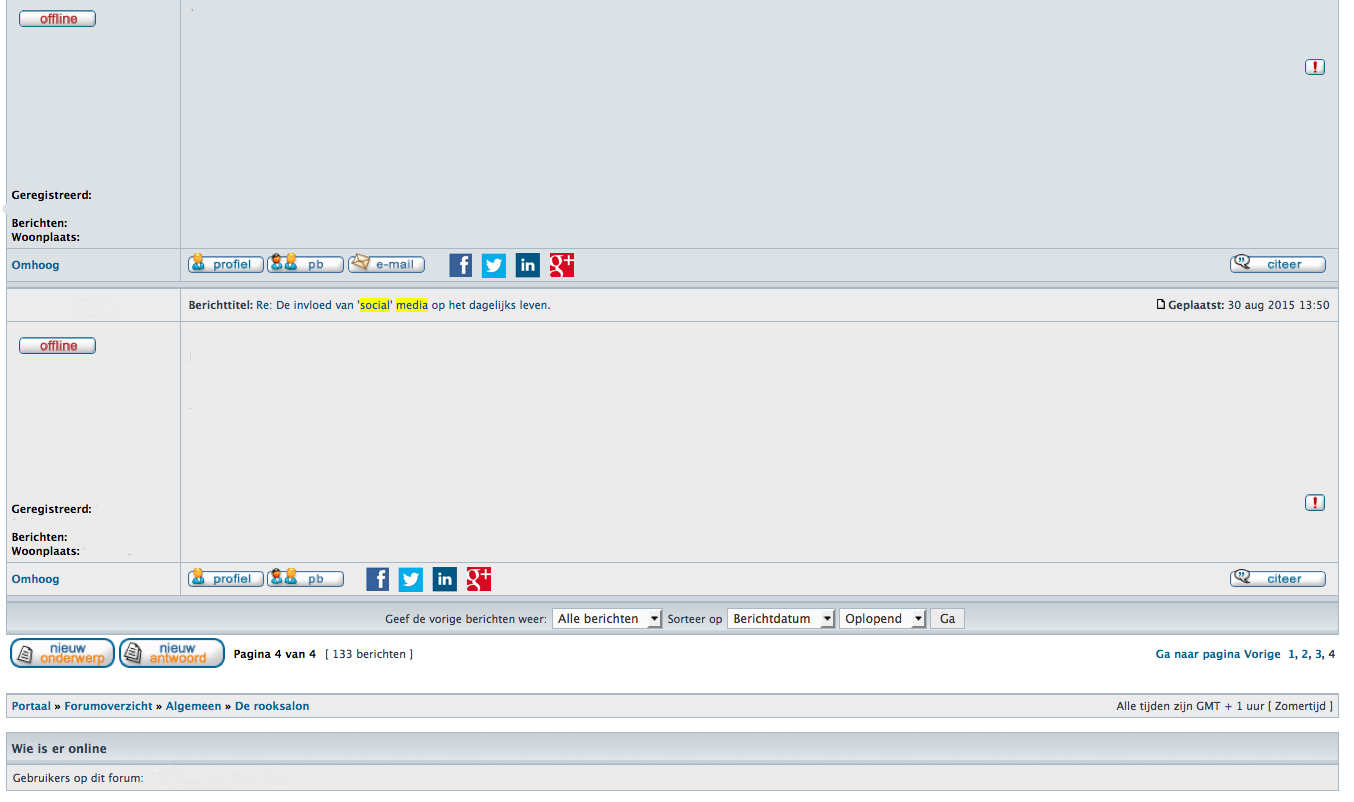This screenshot has width=1354, height=802.
Task: Click the Ga button
Action: coord(947,619)
